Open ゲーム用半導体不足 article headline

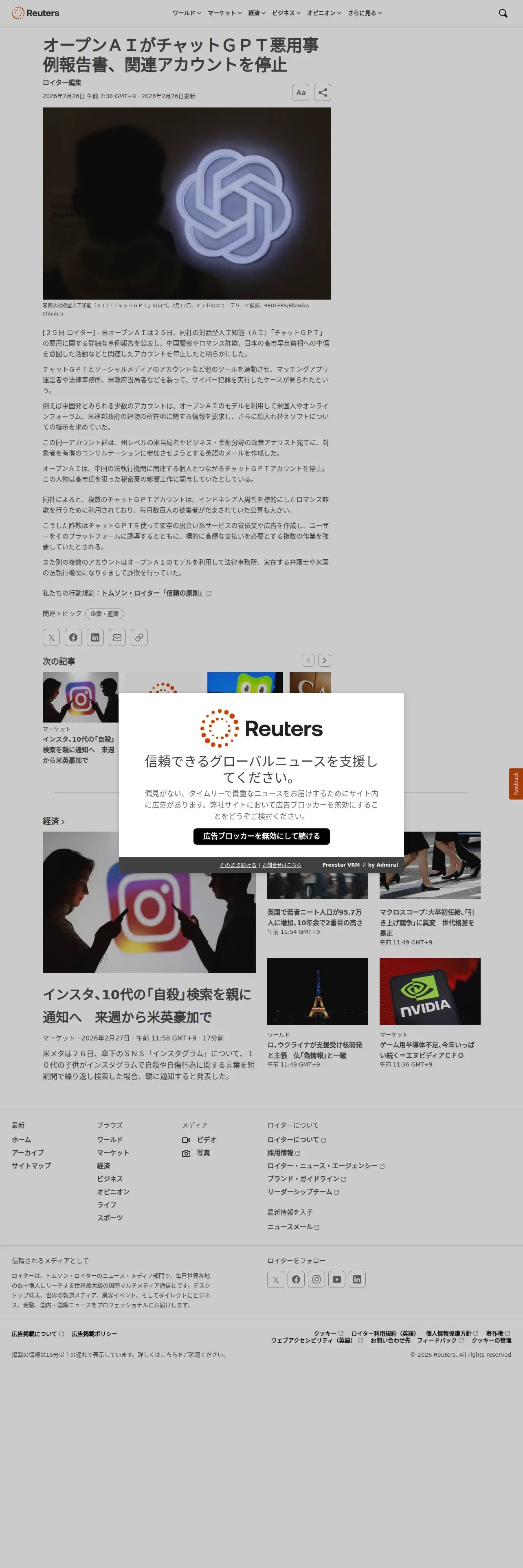coord(427,1050)
